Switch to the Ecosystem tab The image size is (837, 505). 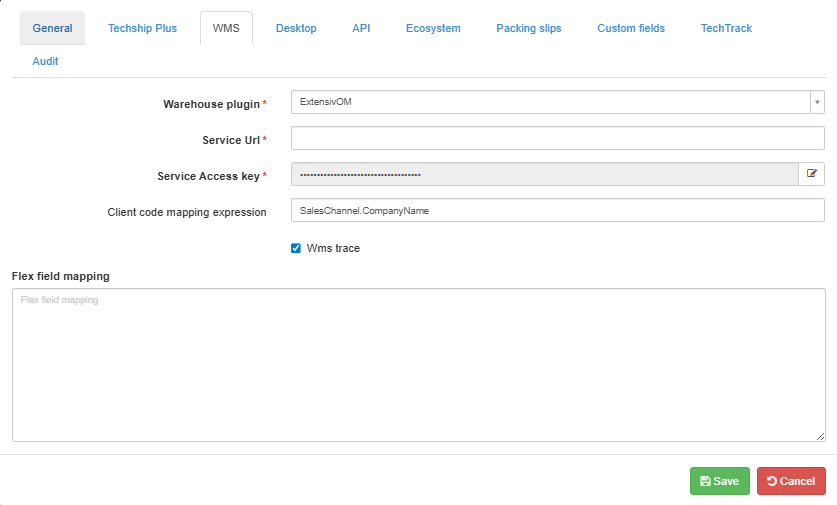click(433, 28)
